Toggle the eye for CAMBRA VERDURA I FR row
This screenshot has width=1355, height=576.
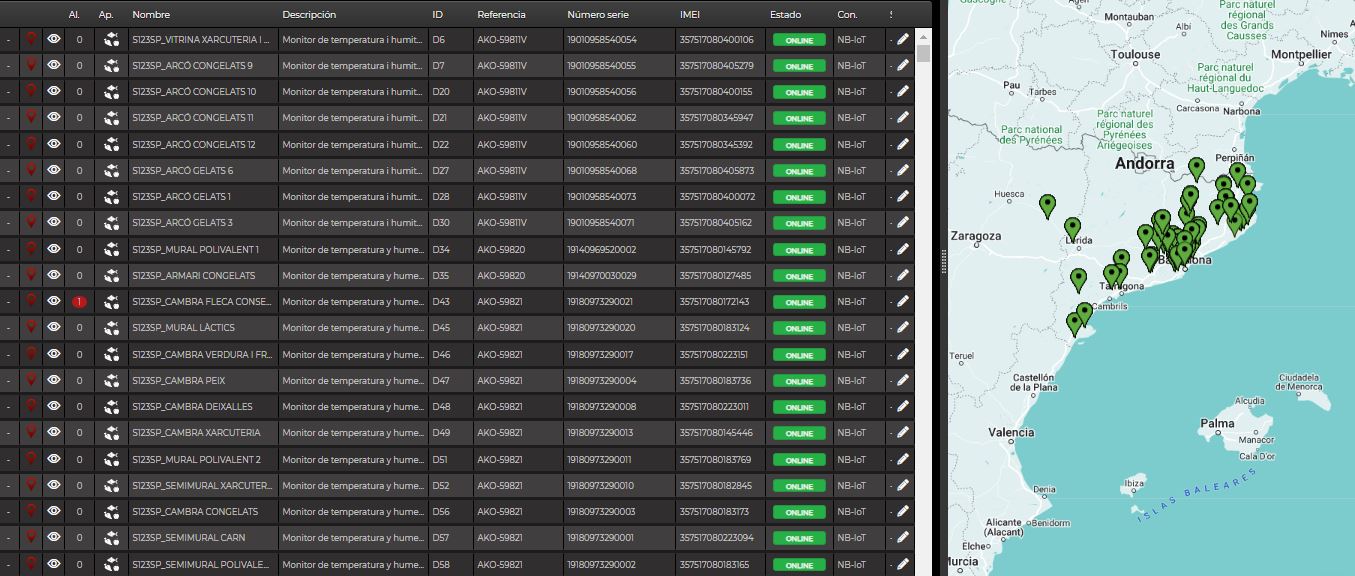pos(54,354)
